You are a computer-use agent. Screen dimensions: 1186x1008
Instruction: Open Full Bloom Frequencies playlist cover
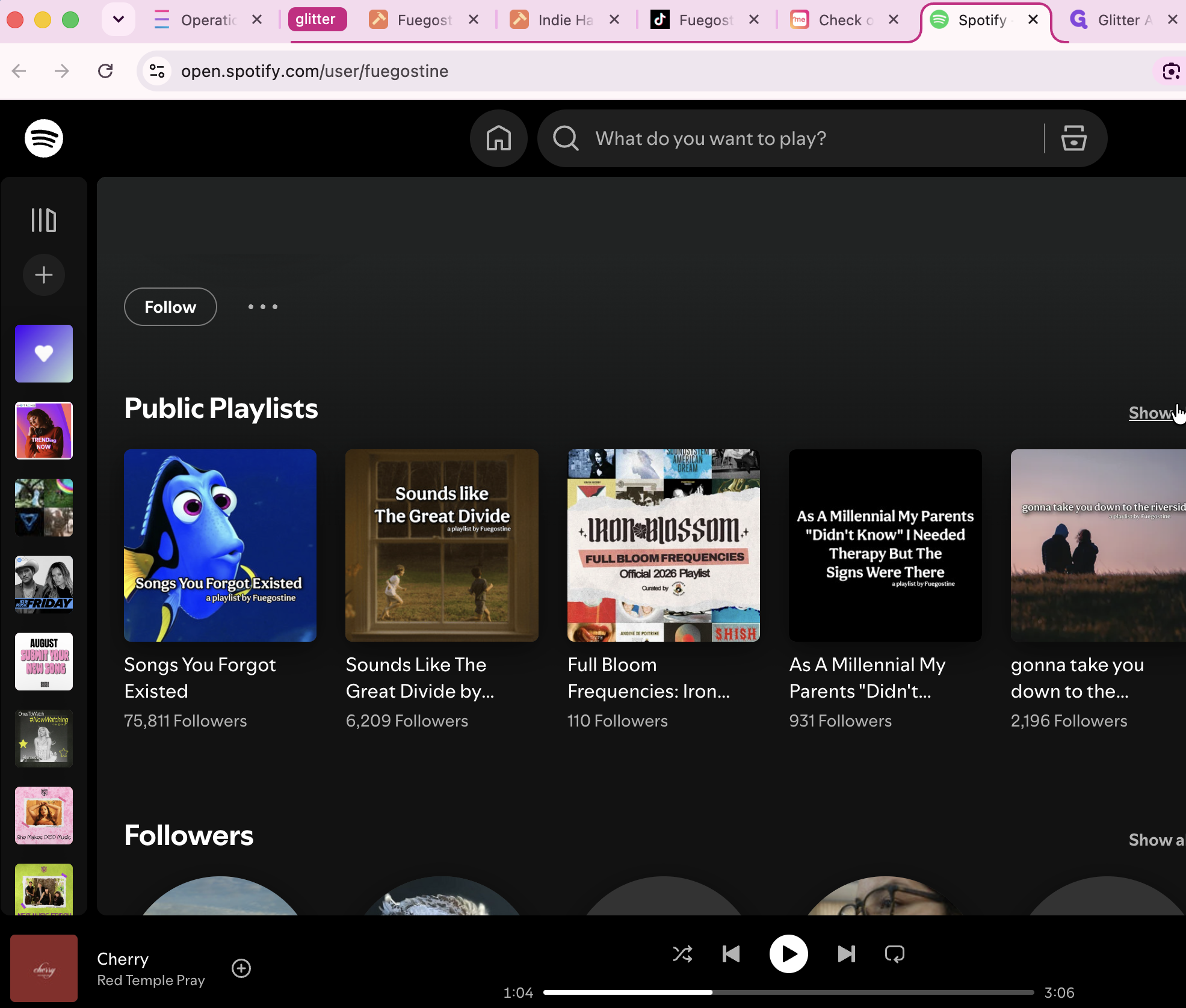664,545
